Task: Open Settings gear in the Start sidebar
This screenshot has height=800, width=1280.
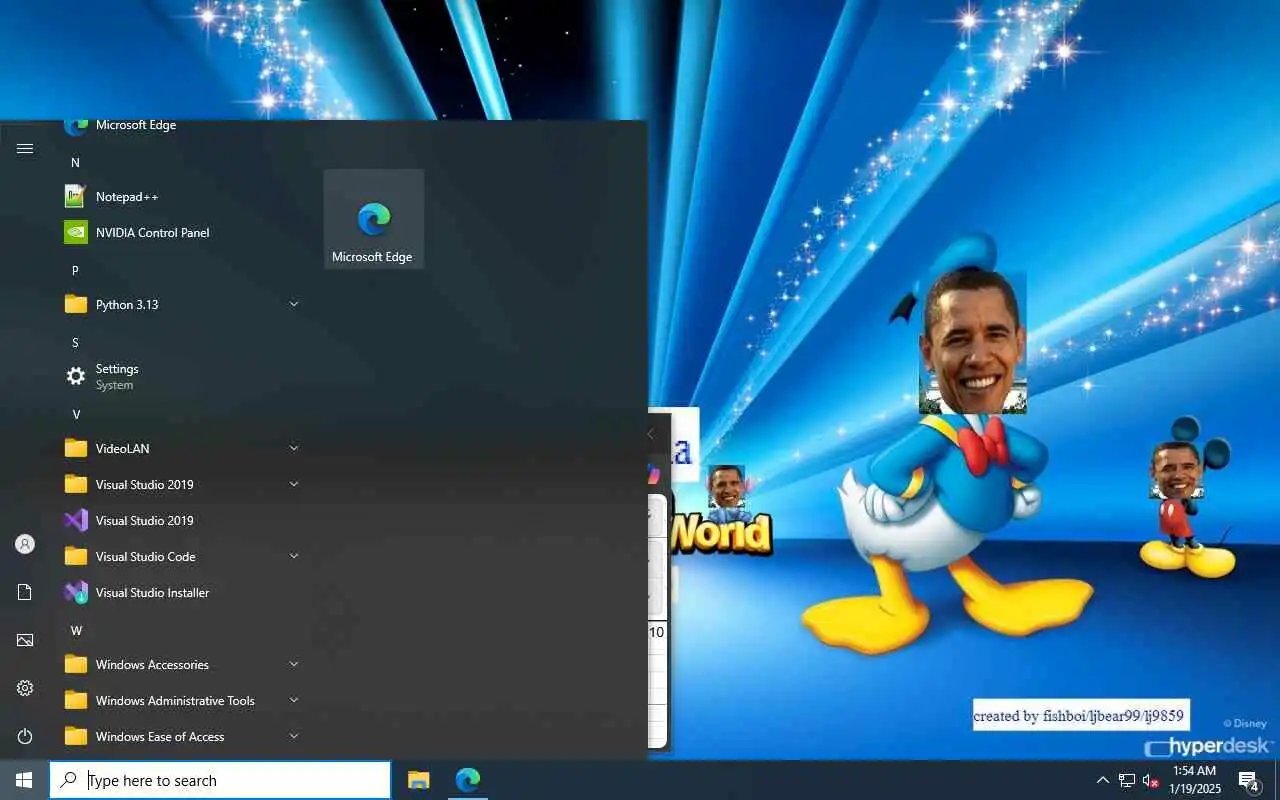Action: click(25, 688)
